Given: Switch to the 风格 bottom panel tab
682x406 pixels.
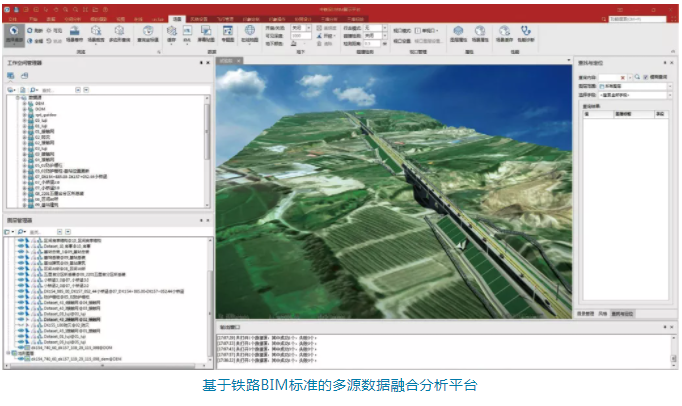Looking at the screenshot, I should click(x=602, y=313).
